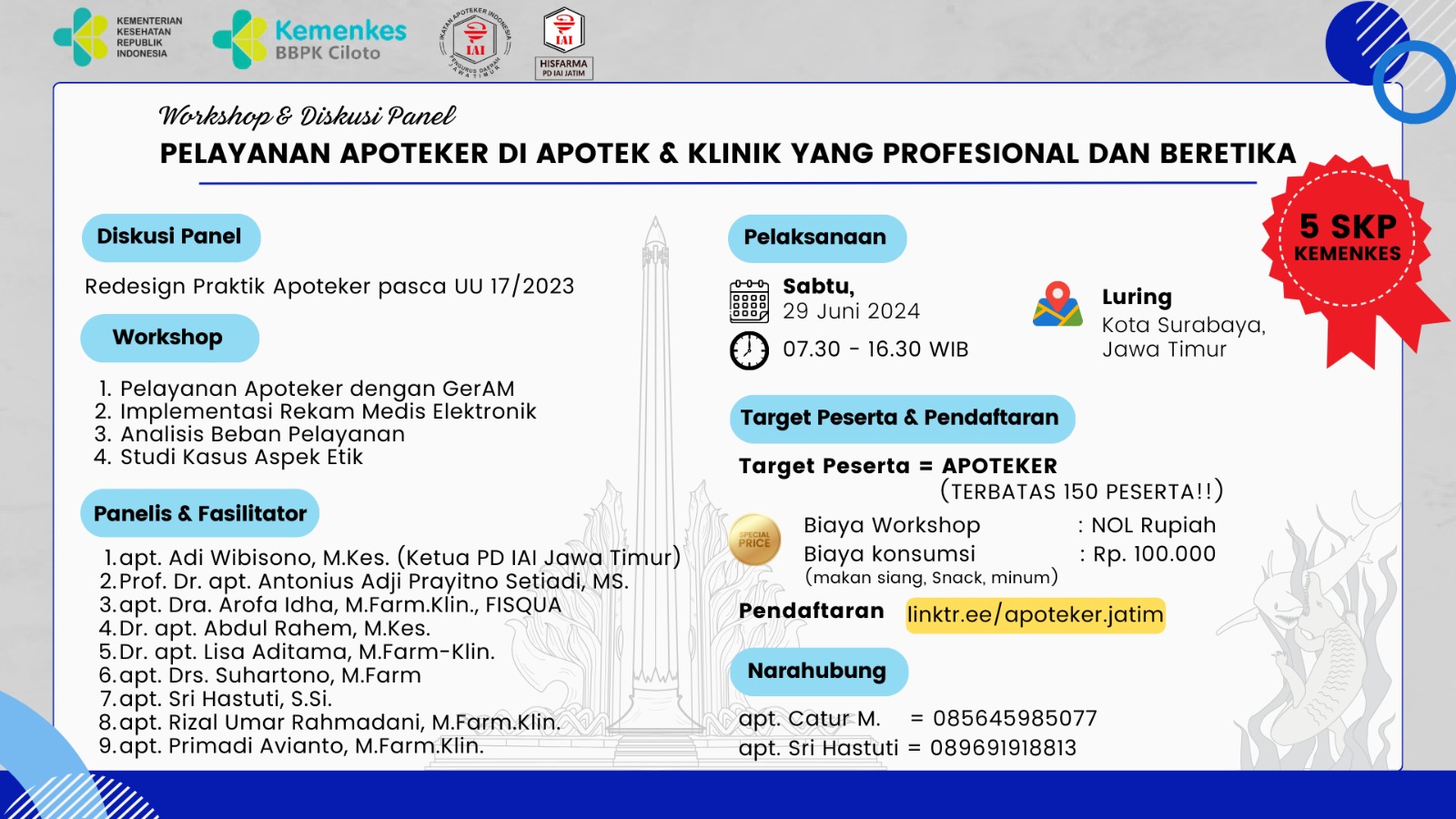Screen dimensions: 1456x819
Task: Open the linktr.ee/apoteker.jatim registration link
Action: pyautogui.click(x=1035, y=614)
